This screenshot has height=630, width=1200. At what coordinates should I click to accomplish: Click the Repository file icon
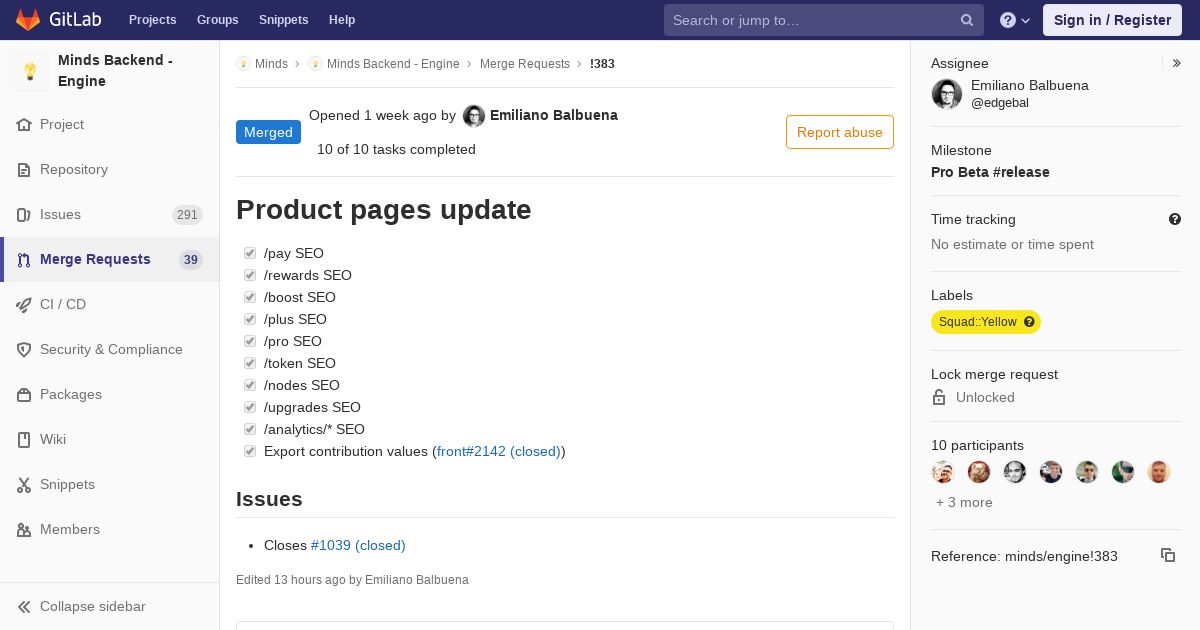tap(24, 170)
